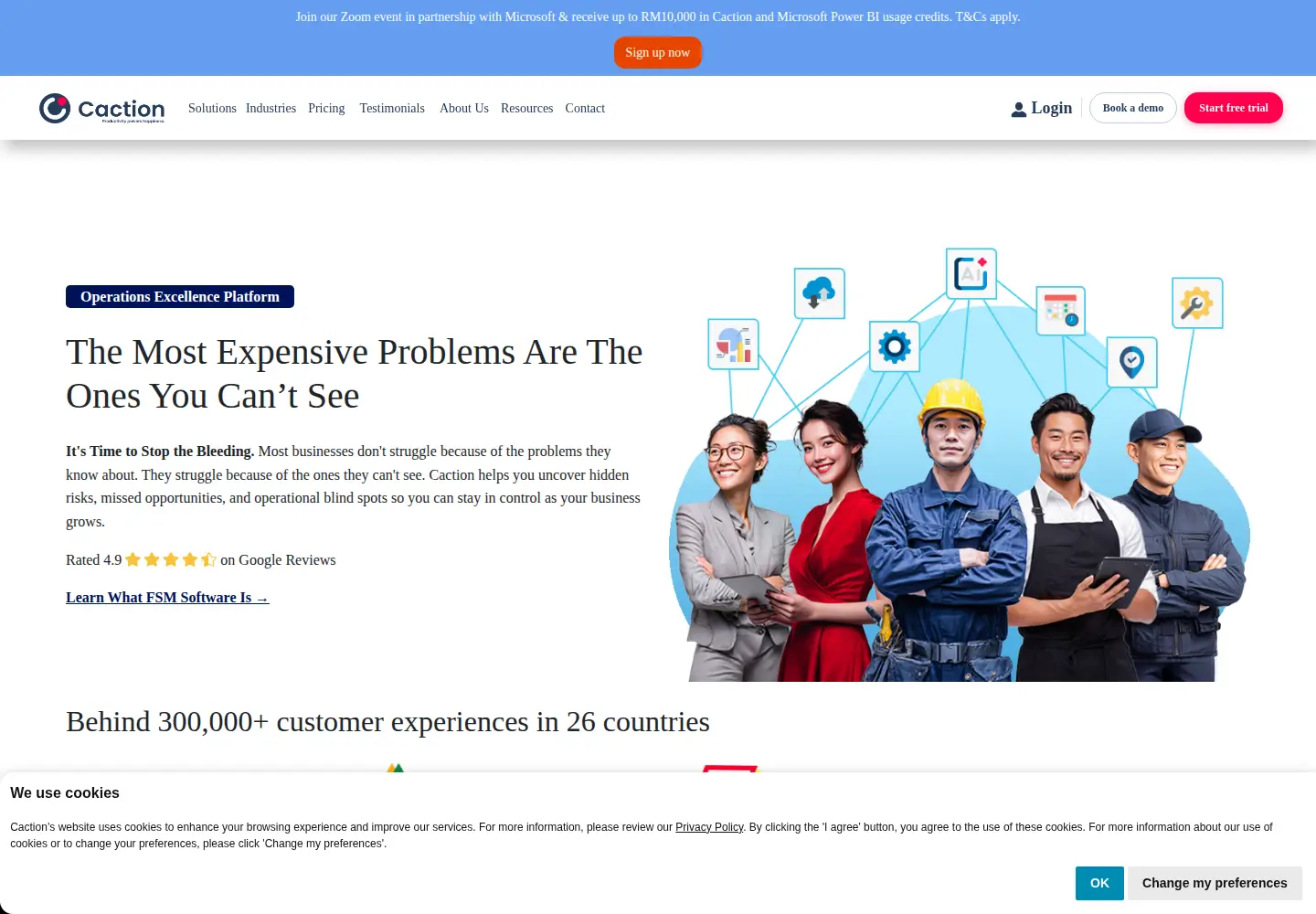
Task: Click the Book a demo button
Action: click(x=1133, y=108)
